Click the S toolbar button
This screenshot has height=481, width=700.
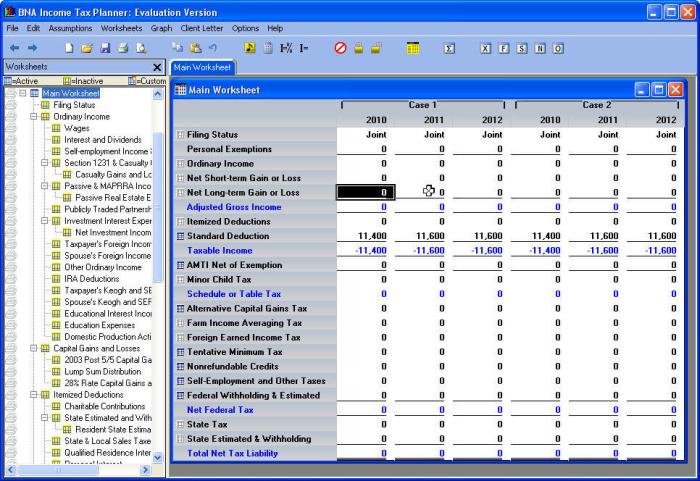click(522, 48)
